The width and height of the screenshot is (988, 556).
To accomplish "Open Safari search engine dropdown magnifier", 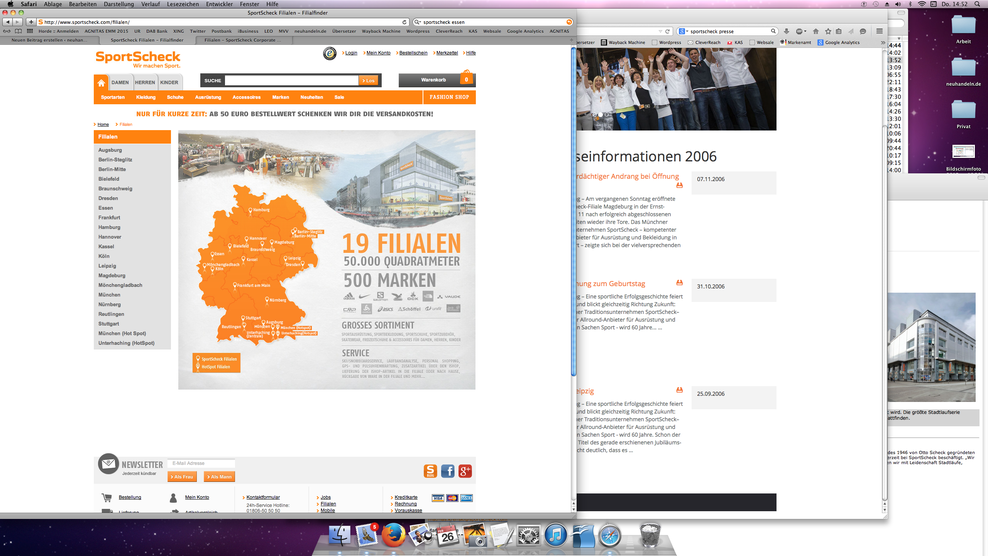I will [x=418, y=22].
